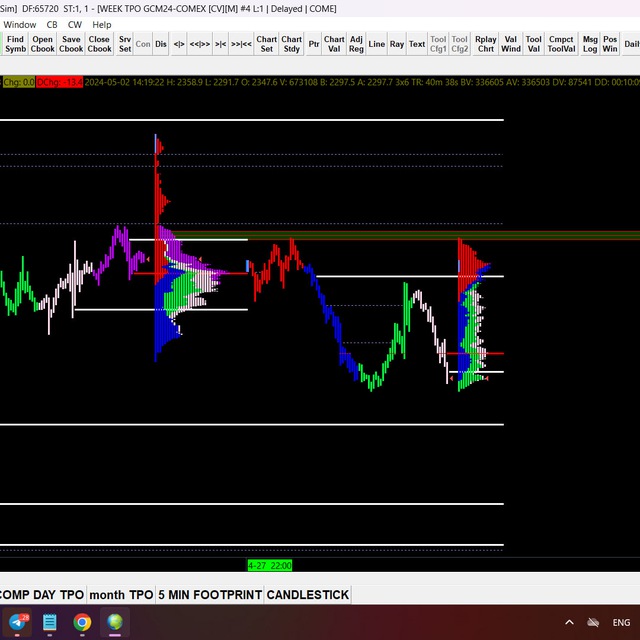Click the >|< compress spacing button
This screenshot has height=640, width=640.
click(220, 44)
